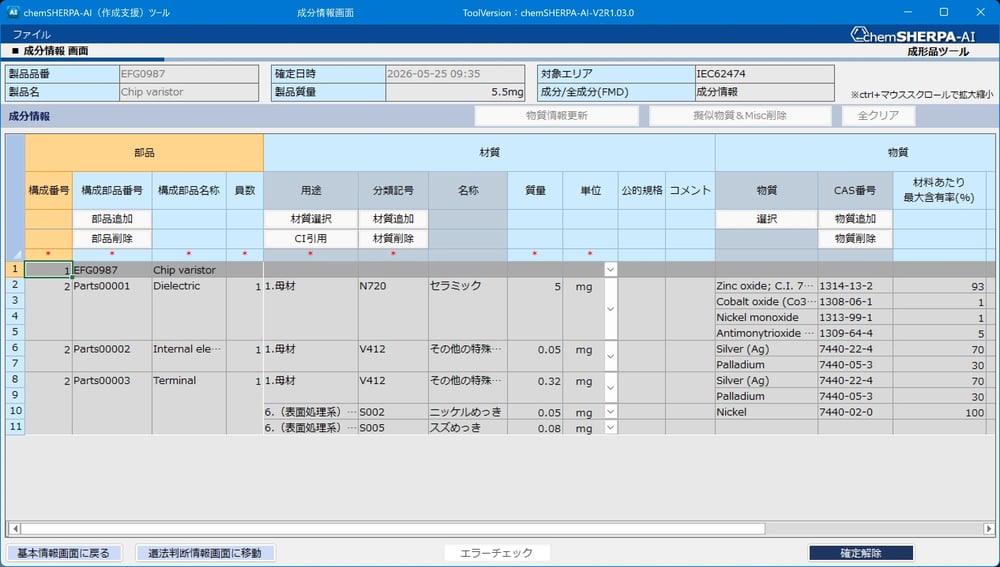This screenshot has width=1000, height=567.
Task: Select row header 6
Action: click(15, 348)
